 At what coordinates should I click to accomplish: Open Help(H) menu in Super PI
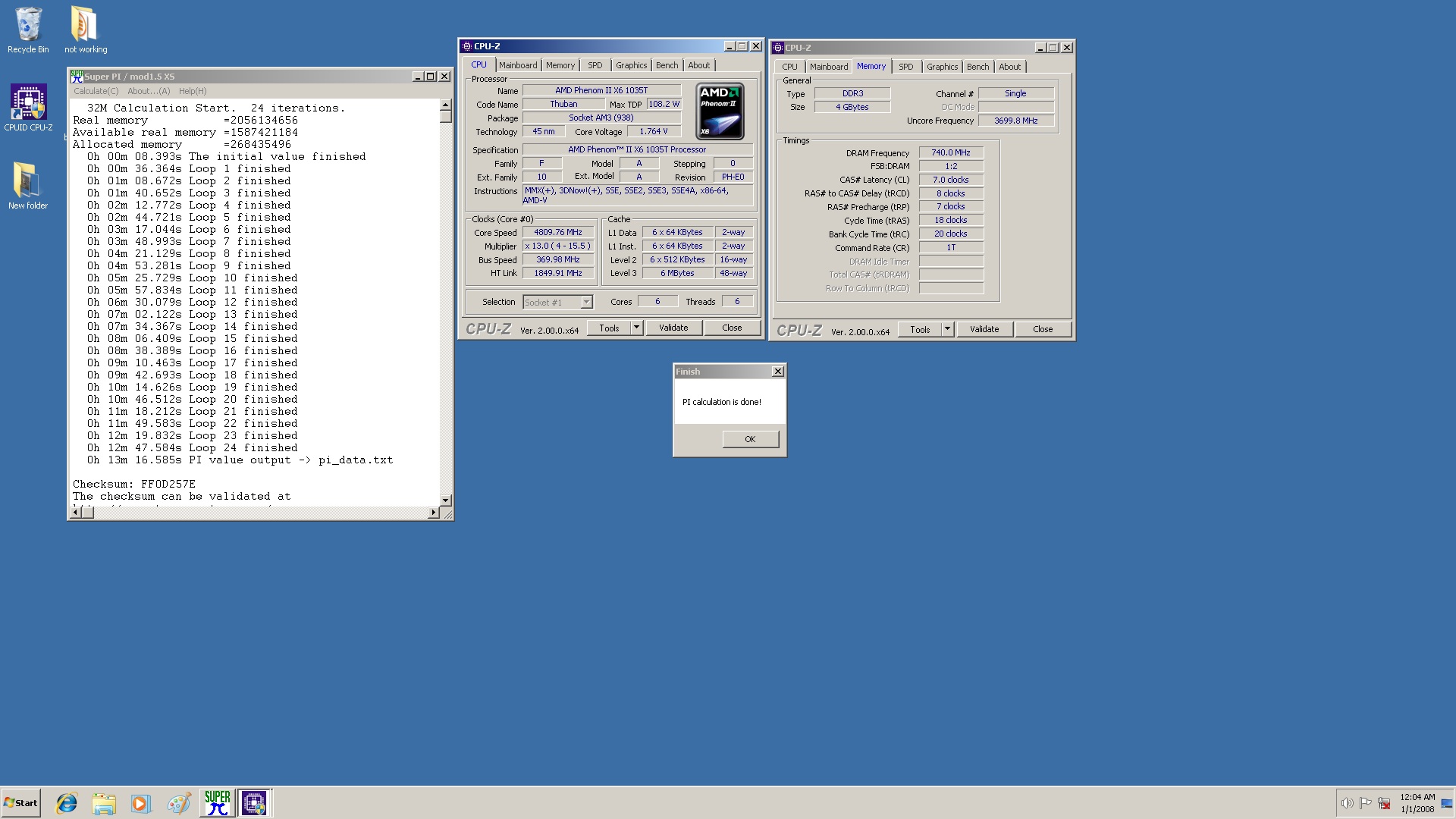point(193,91)
